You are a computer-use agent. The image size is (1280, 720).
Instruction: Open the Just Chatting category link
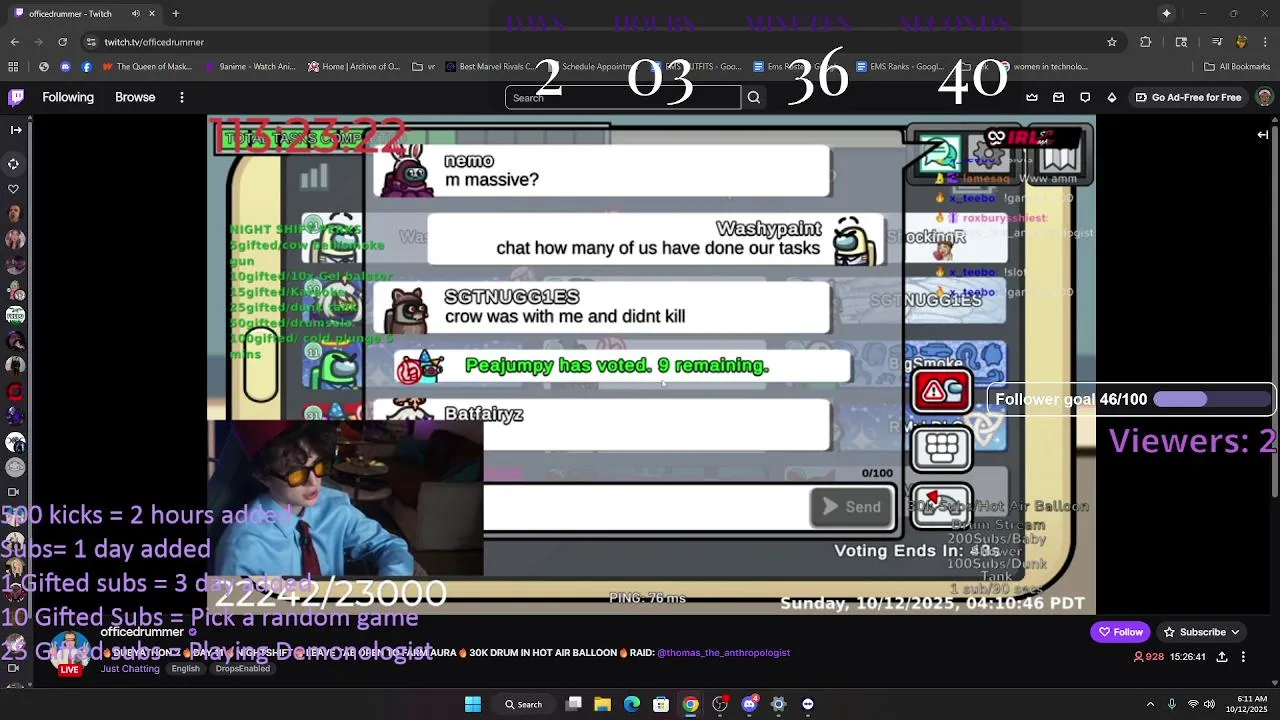[130, 669]
